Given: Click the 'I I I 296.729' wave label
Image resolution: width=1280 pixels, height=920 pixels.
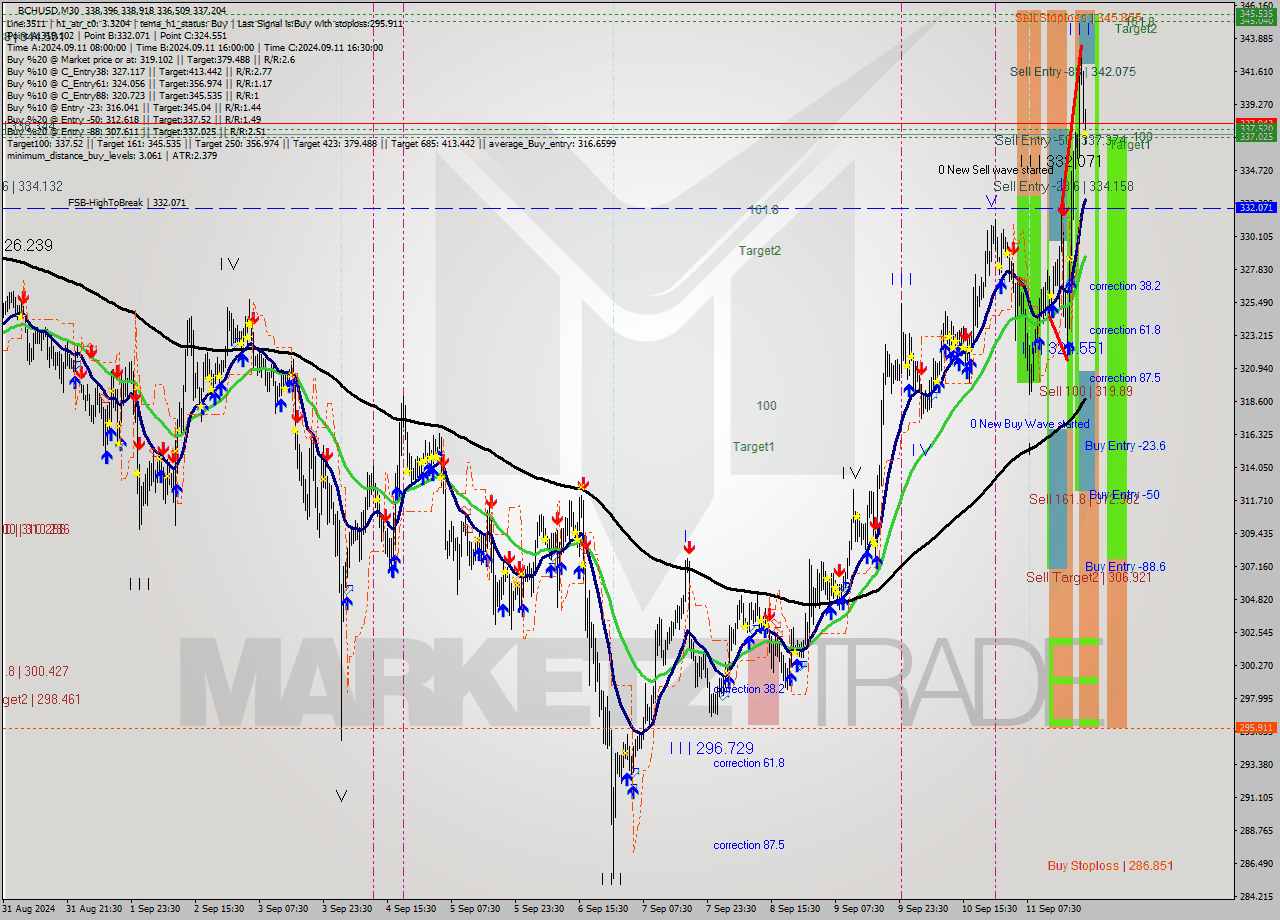Looking at the screenshot, I should (711, 748).
